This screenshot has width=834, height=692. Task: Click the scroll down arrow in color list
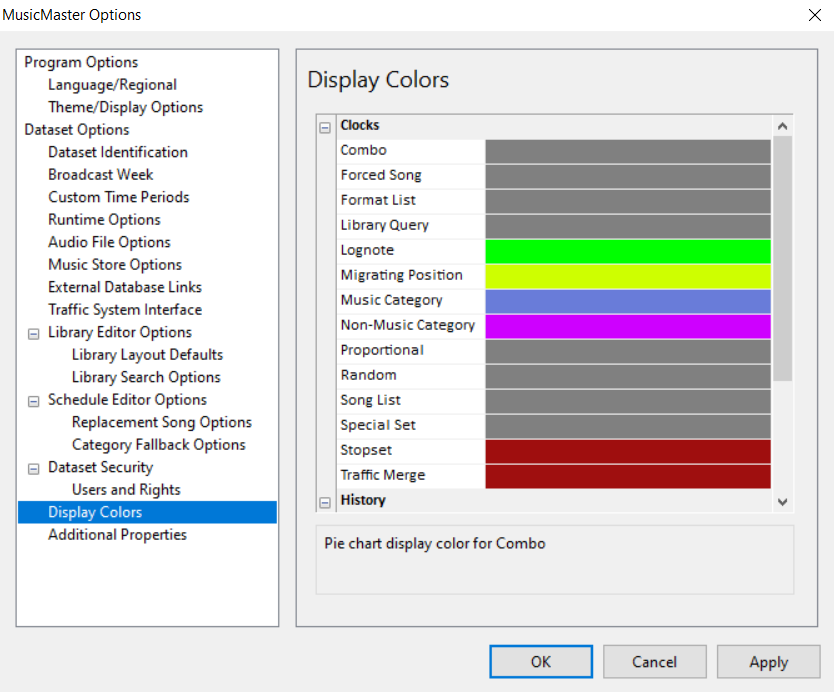pyautogui.click(x=782, y=502)
